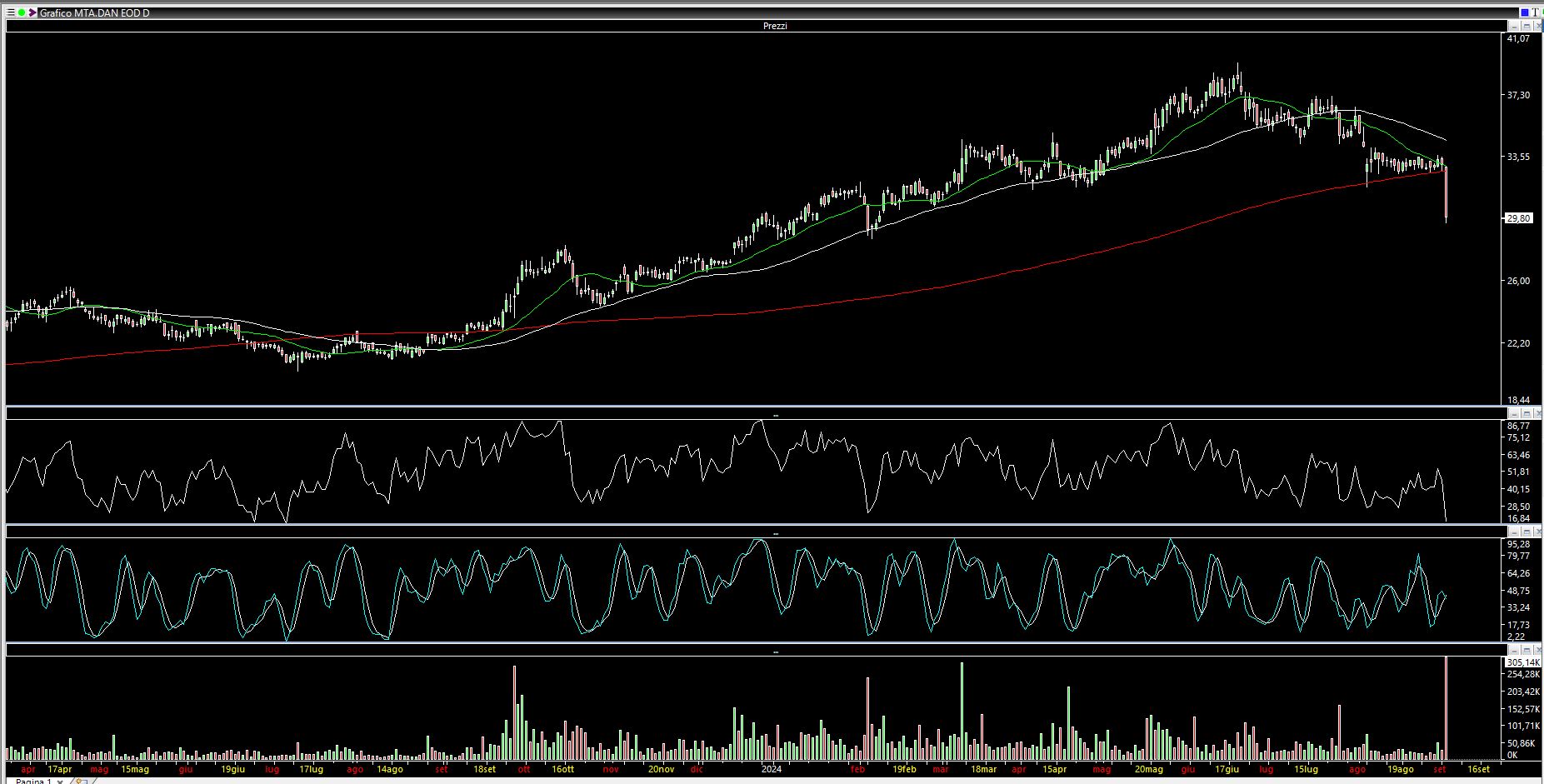Screen dimensions: 1544x784
Task: Add a new page tab
Action: pyautogui.click(x=81, y=781)
